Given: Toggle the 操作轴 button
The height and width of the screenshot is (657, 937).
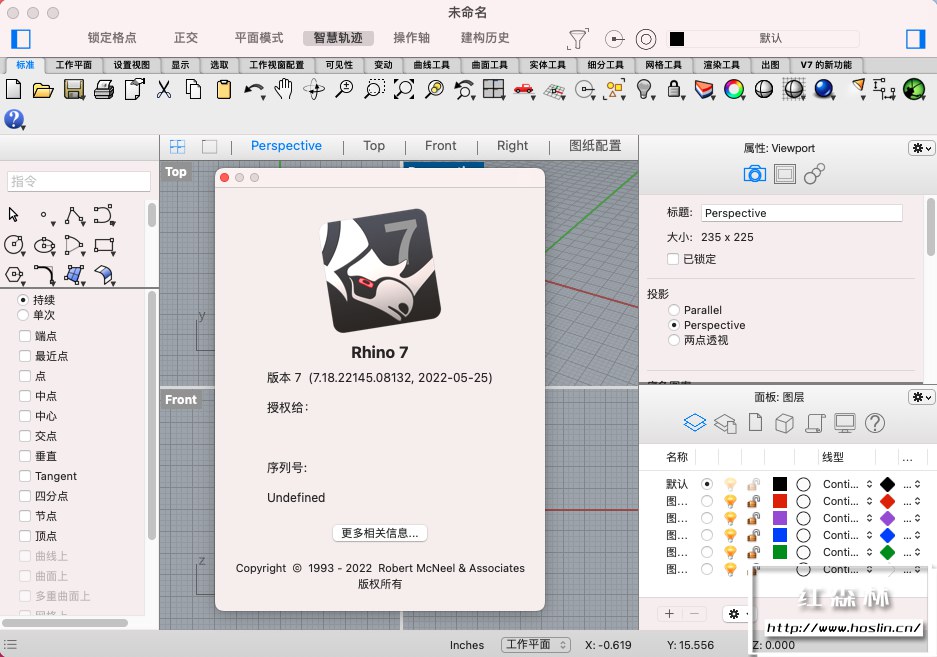Looking at the screenshot, I should coord(411,38).
